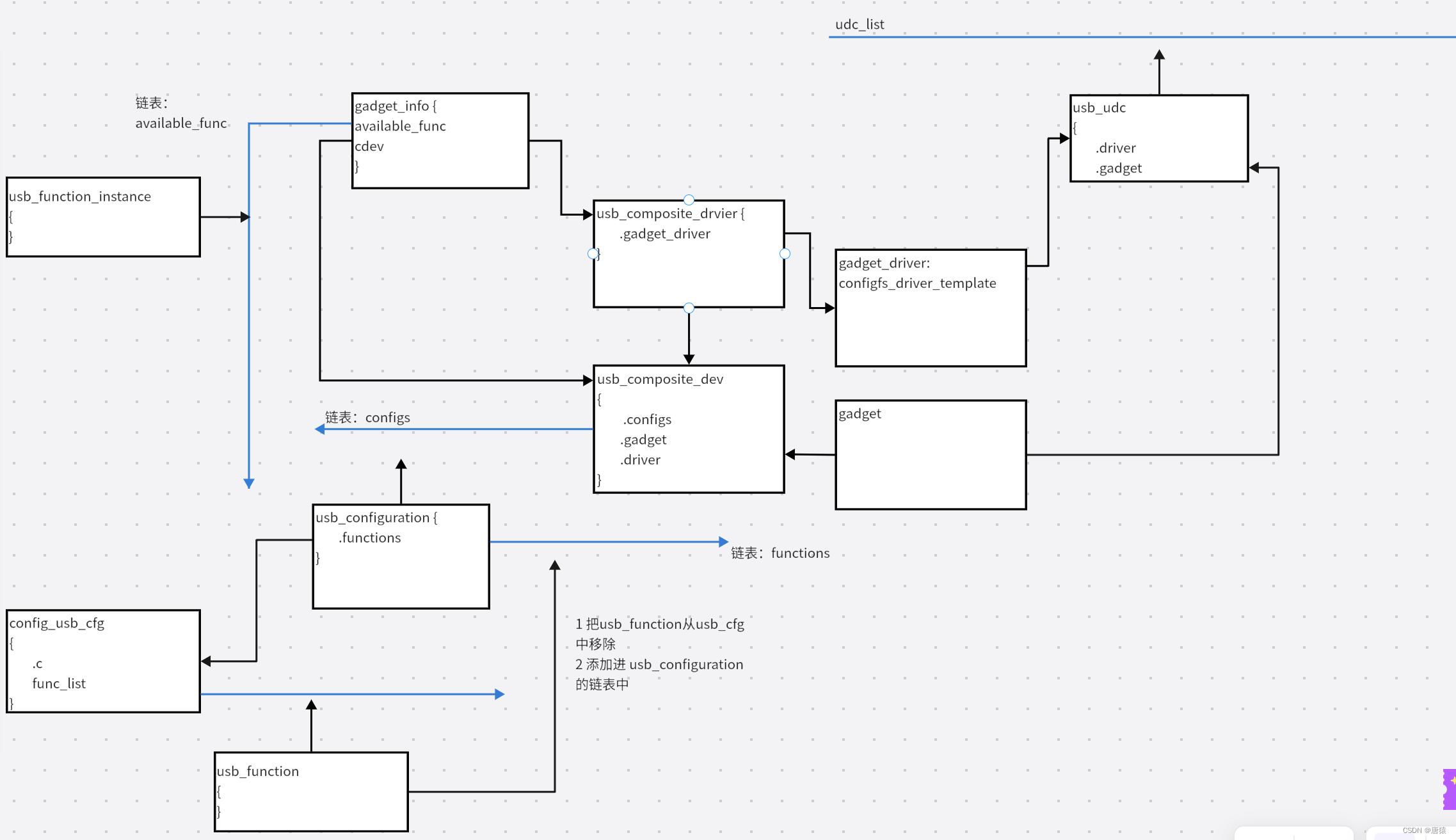Click right connection handle of usb_composite_drvier box
Viewport: 1456px width, 840px height.
click(x=785, y=254)
